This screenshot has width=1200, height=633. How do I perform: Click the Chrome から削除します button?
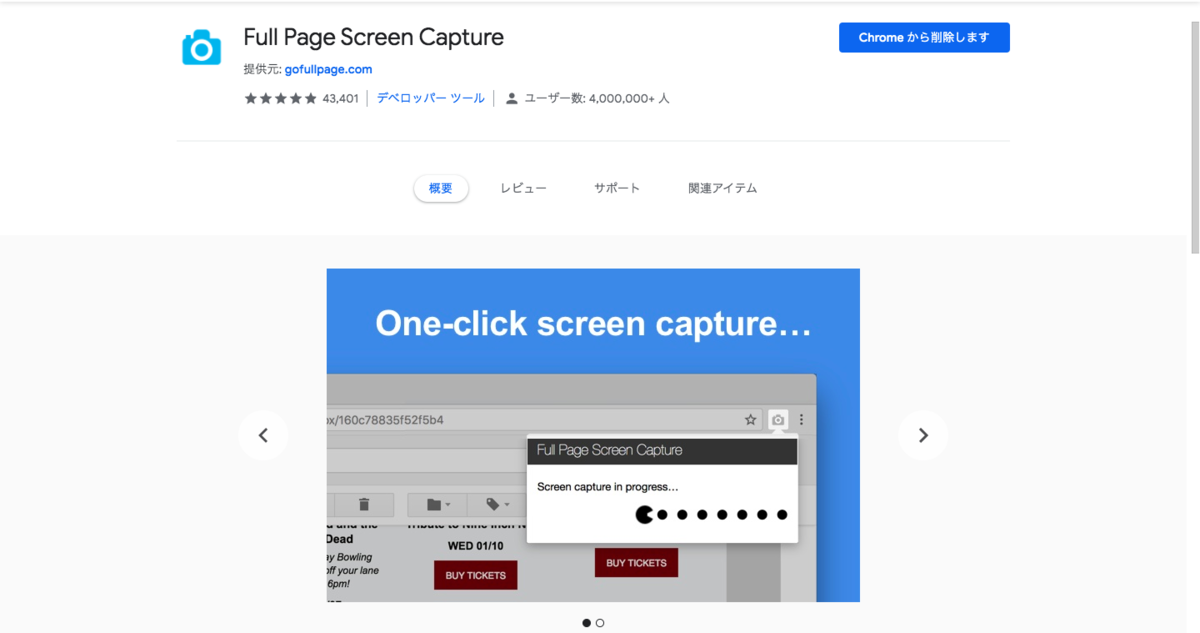[x=924, y=38]
